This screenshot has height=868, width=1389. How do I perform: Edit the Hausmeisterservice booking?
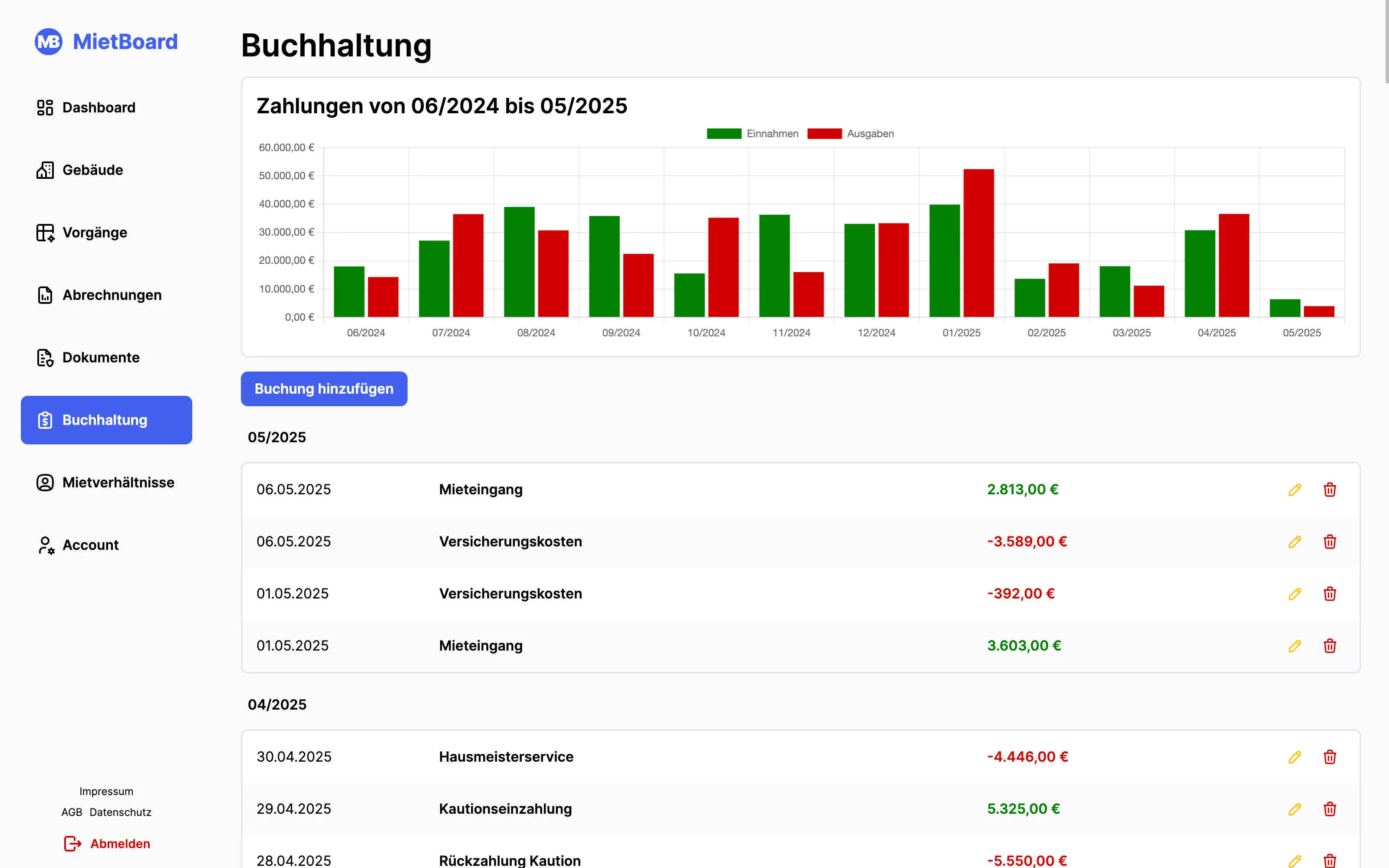click(1294, 756)
